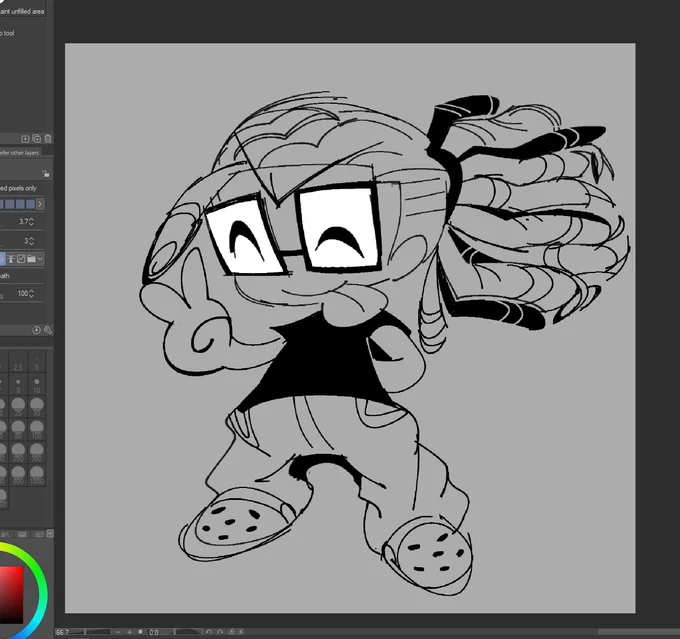Open the color panel menu dropdown
This screenshot has height=639, width=680.
click(50, 534)
